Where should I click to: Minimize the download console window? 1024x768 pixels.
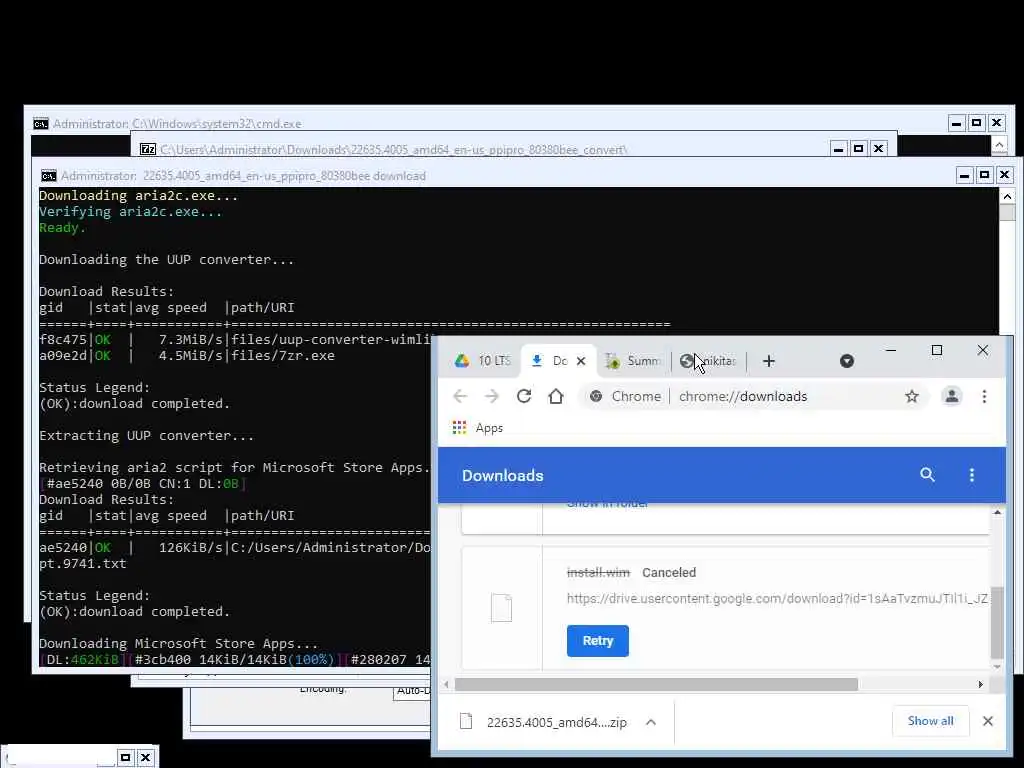(x=965, y=175)
